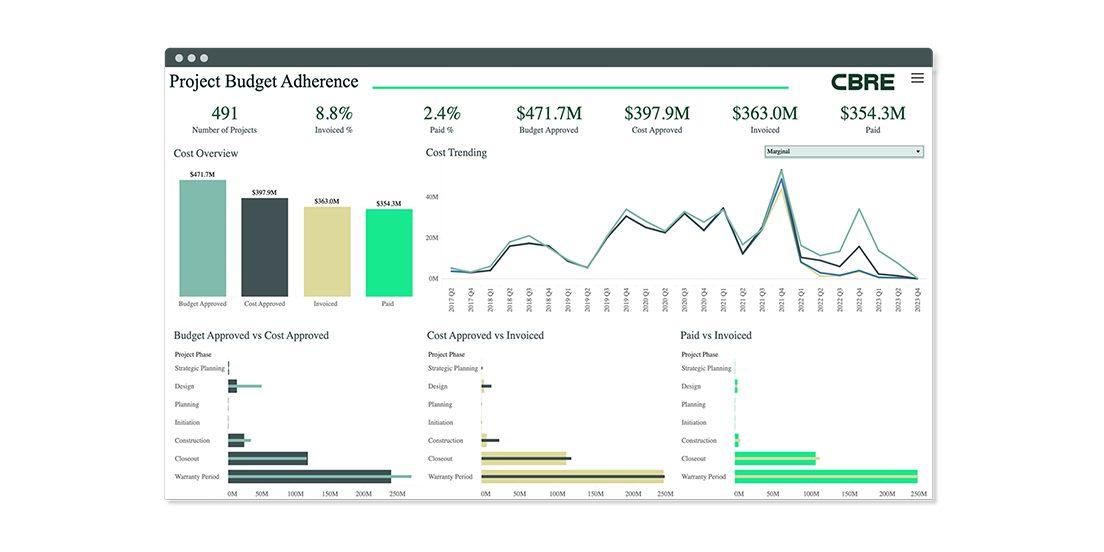Viewport: 1104px width, 552px height.
Task: Click Warranty Period bar in Budget Approved chart
Action: pos(309,476)
